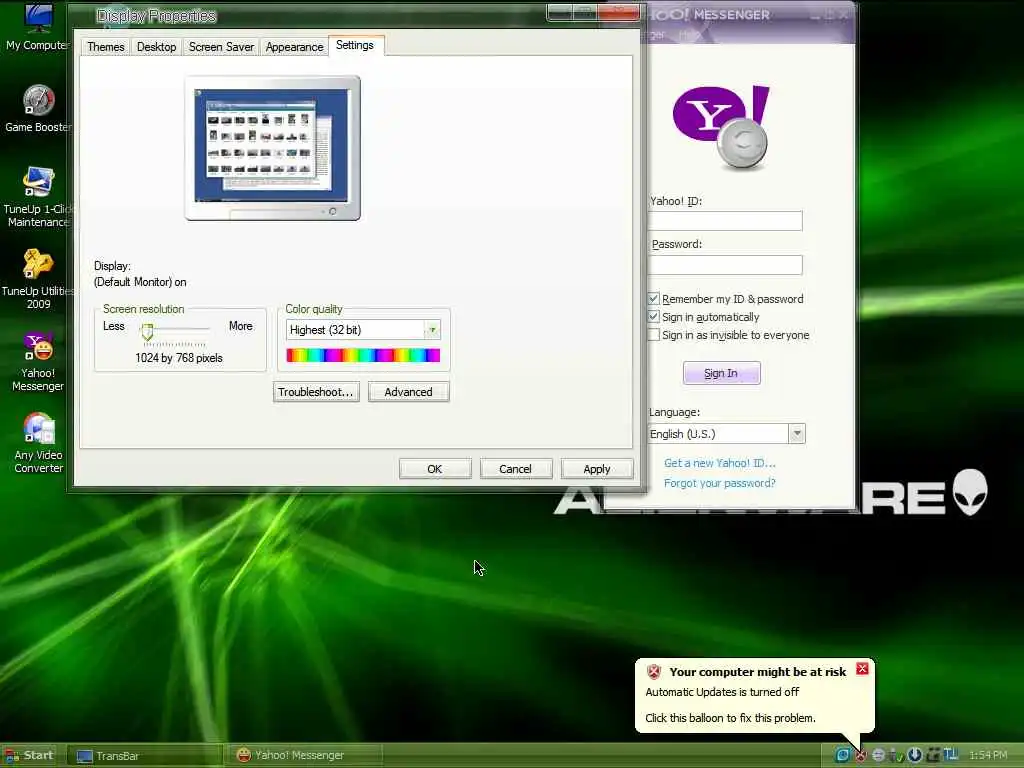Viewport: 1024px width, 768px height.
Task: Switch to the Desktop tab
Action: 157,47
